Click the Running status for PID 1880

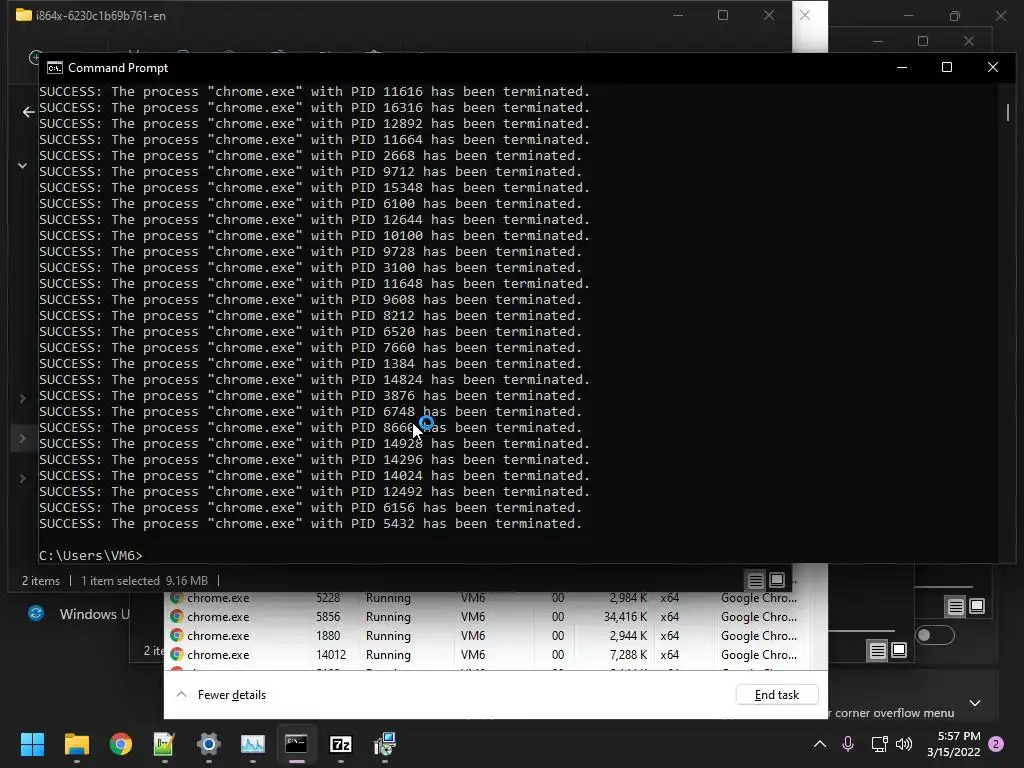388,635
